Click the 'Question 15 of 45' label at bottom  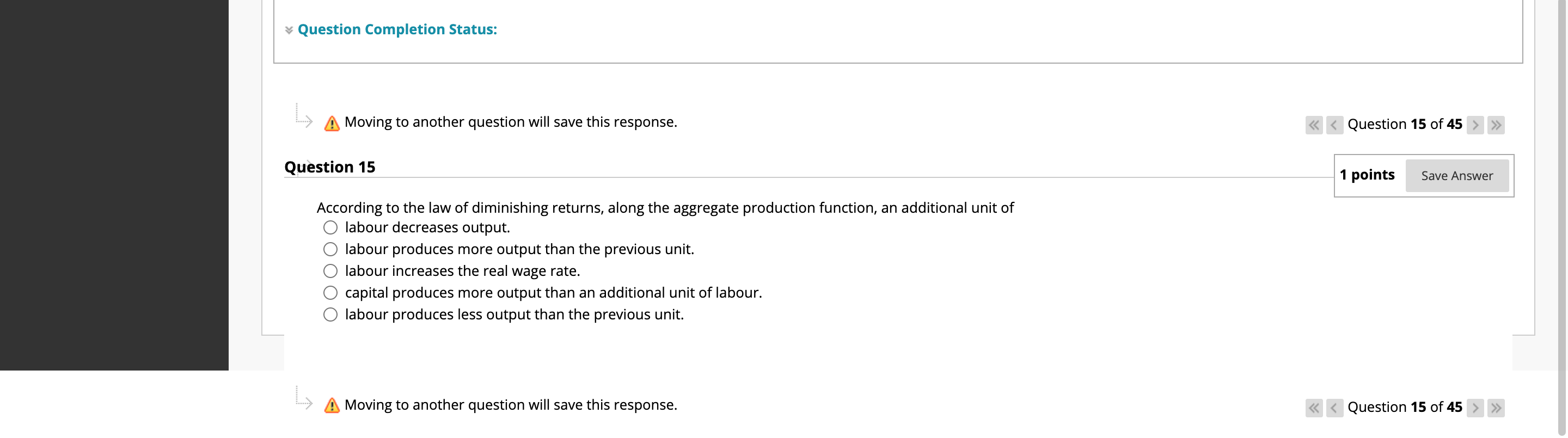pos(1404,407)
